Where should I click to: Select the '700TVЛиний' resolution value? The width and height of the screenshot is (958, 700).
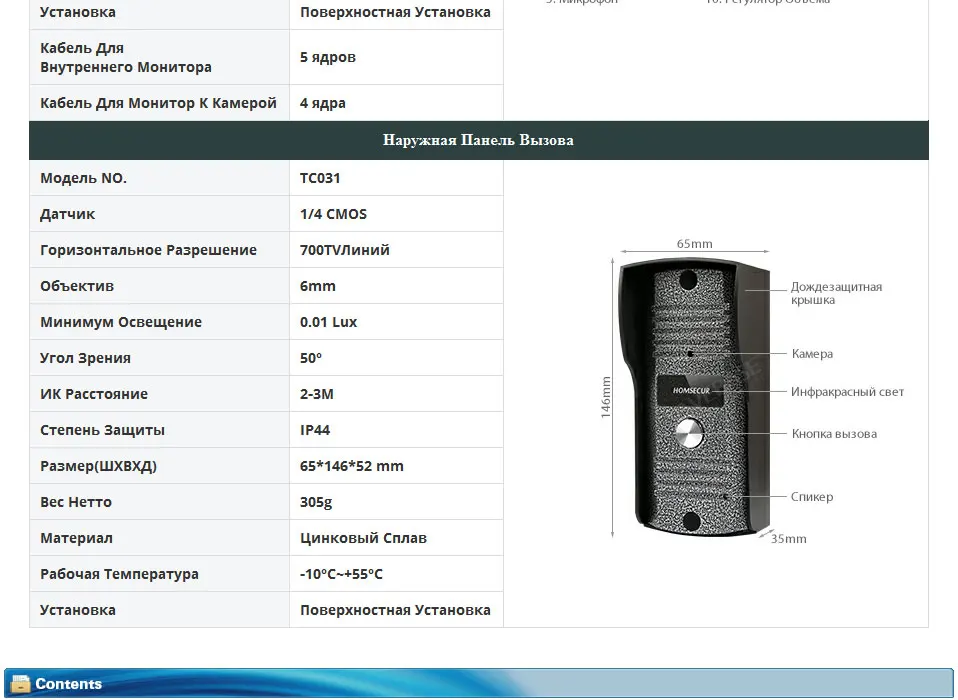(345, 250)
